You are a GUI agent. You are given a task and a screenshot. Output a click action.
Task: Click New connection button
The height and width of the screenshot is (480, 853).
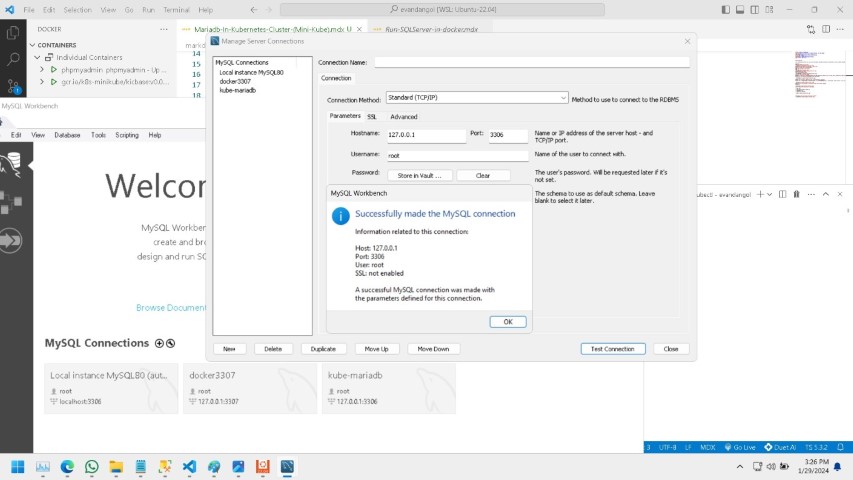tap(229, 349)
